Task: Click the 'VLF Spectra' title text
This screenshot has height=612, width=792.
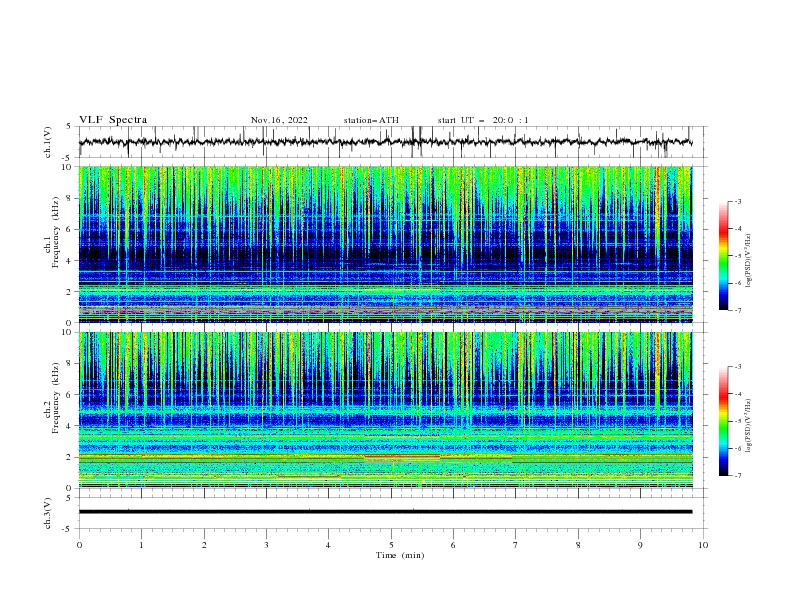Action: pyautogui.click(x=113, y=120)
